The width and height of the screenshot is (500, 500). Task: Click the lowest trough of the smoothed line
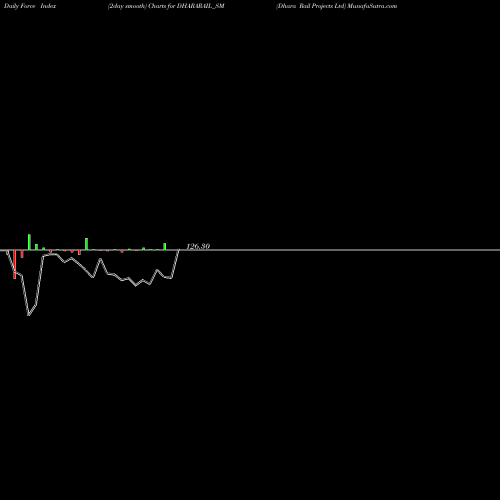point(29,315)
